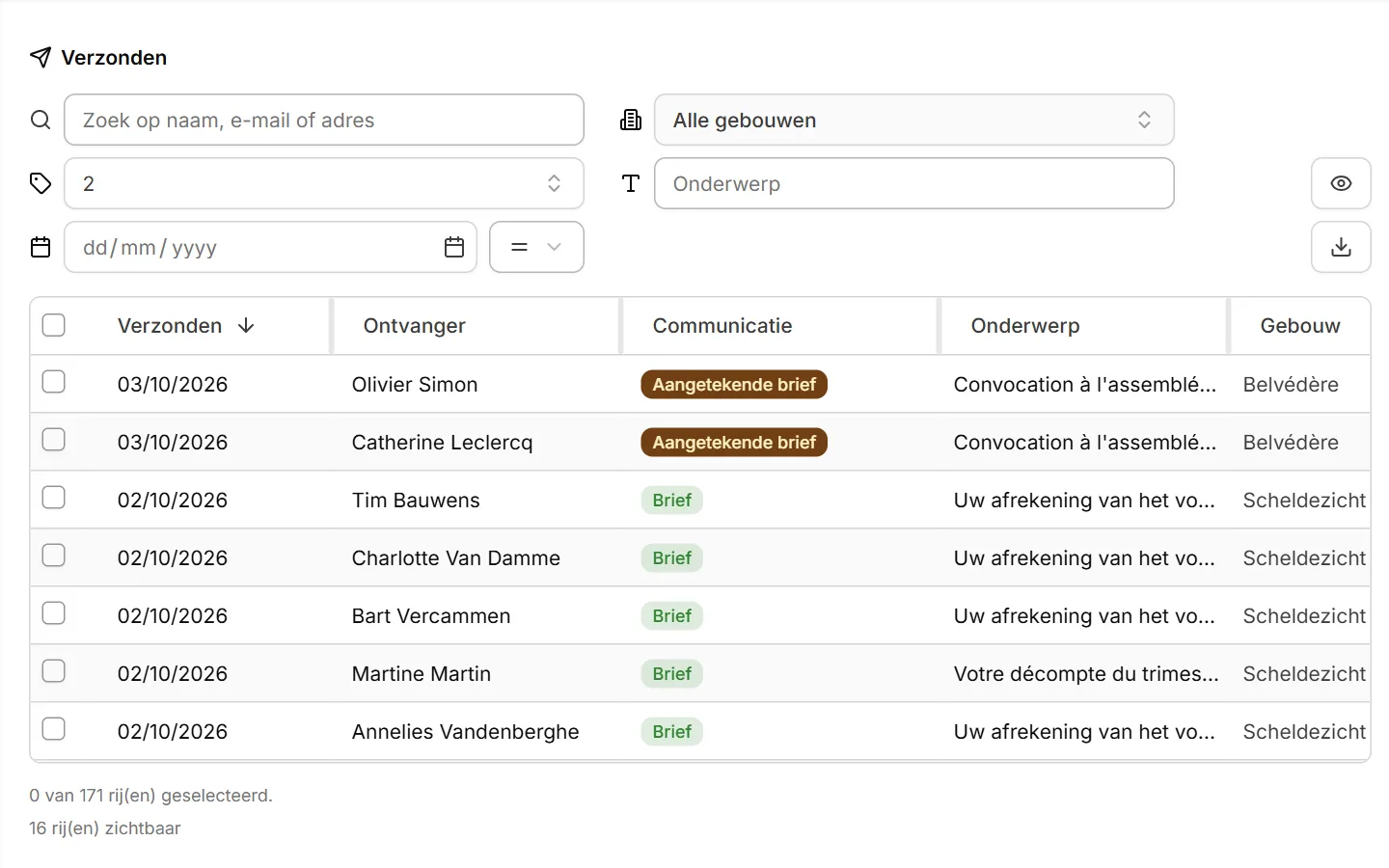Open the equals date comparison dropdown
Screen dimensions: 1389x868
536,247
